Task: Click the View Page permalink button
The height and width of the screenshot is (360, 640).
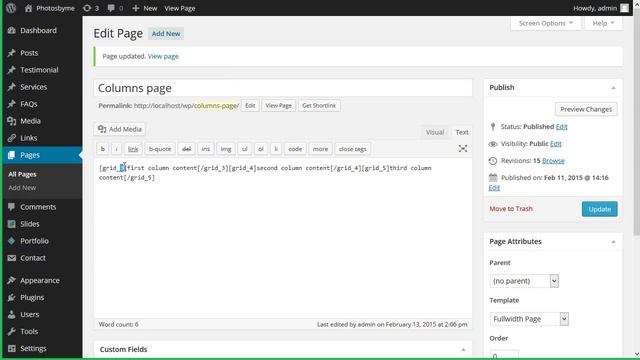Action: (x=278, y=105)
